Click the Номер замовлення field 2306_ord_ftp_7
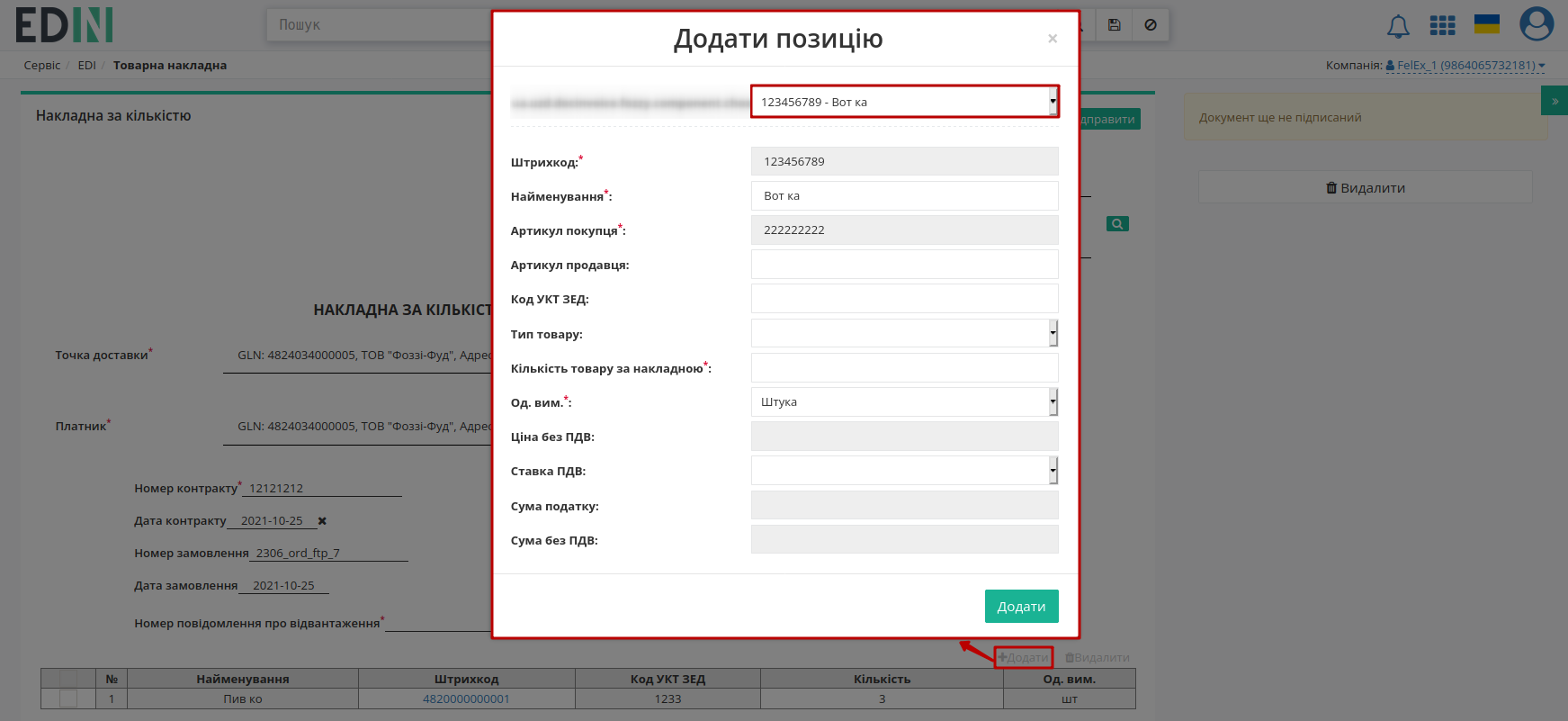Screen dimensions: 1568x721 (329, 553)
